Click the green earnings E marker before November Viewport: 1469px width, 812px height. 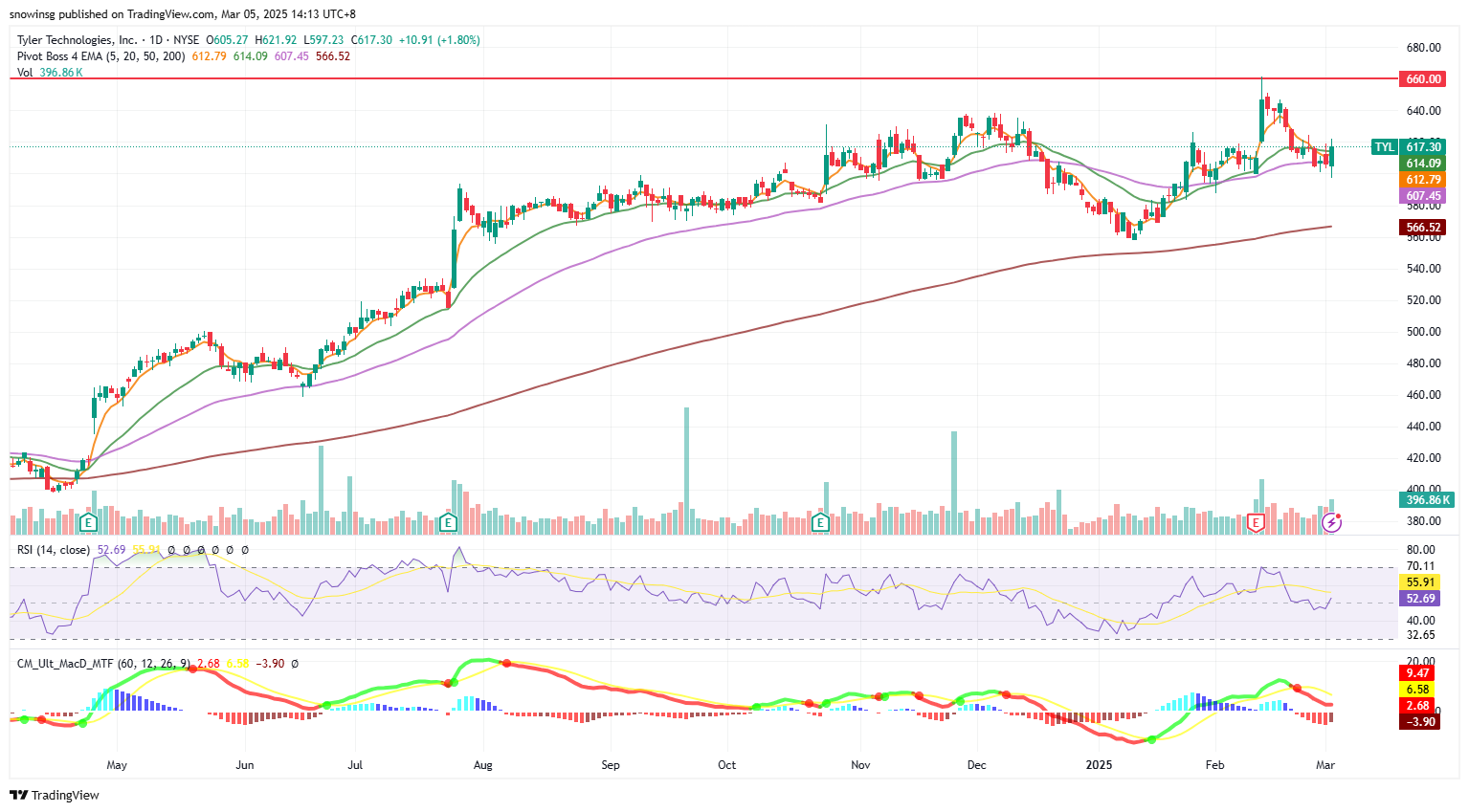pos(819,522)
